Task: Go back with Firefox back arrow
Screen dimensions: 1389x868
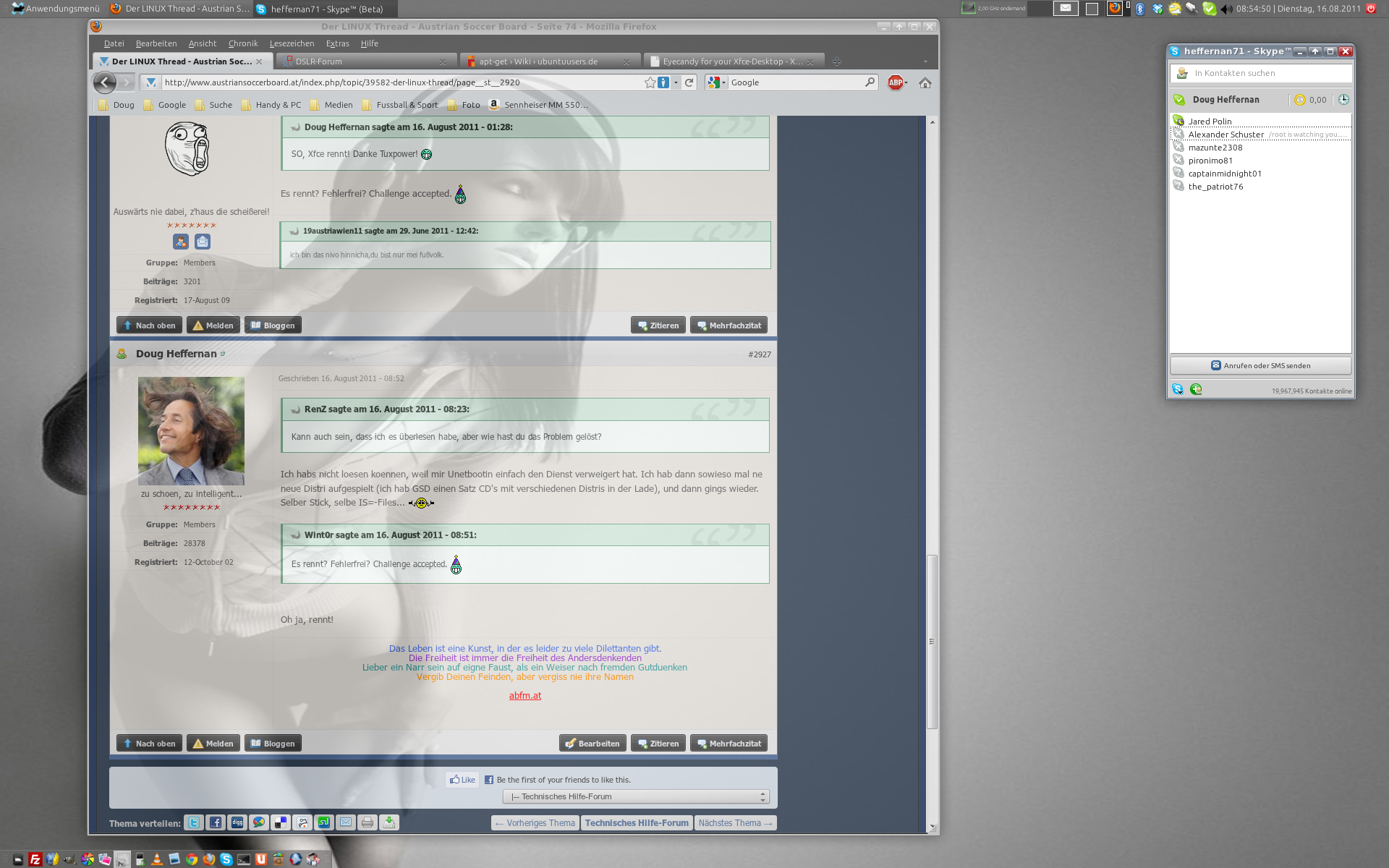Action: click(x=105, y=82)
